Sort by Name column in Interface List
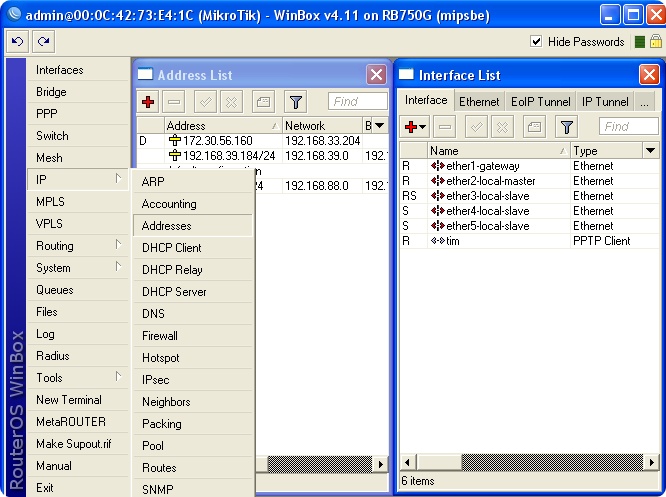This screenshot has height=497, width=666. tap(498, 150)
